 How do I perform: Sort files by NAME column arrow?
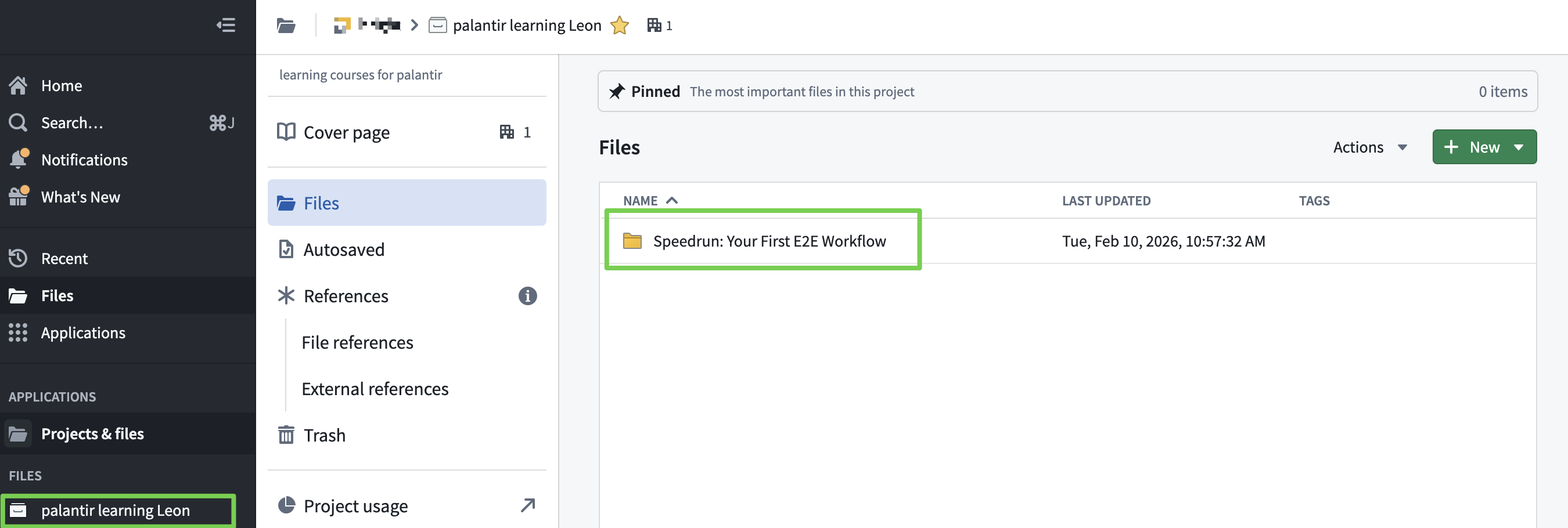pyautogui.click(x=671, y=200)
